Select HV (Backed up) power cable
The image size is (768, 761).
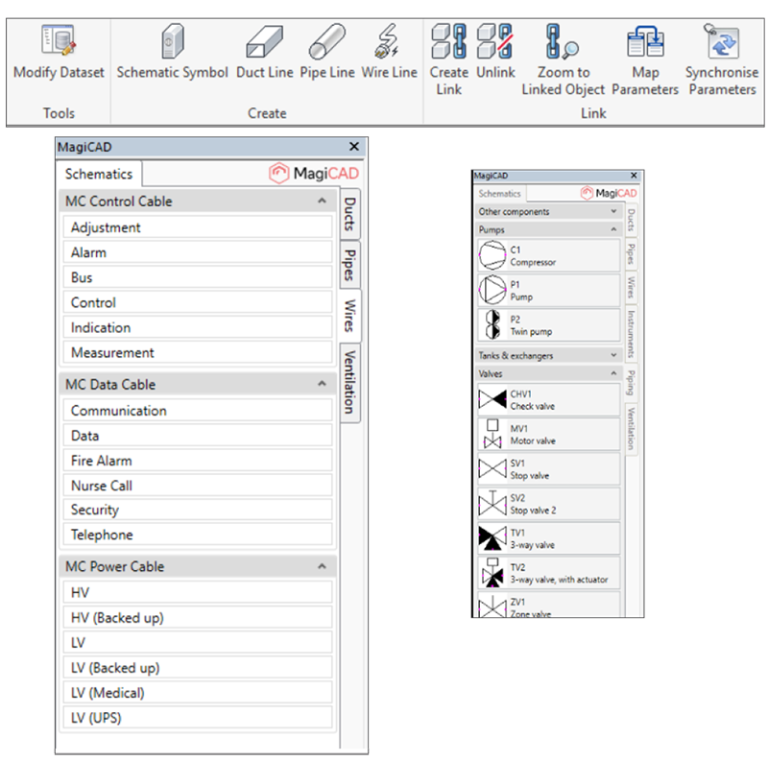point(197,618)
